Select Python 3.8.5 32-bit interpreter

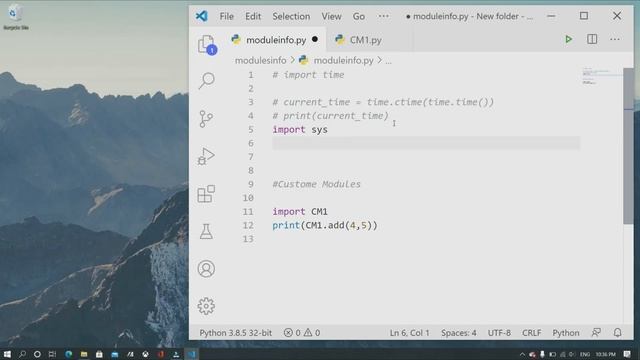(236, 333)
